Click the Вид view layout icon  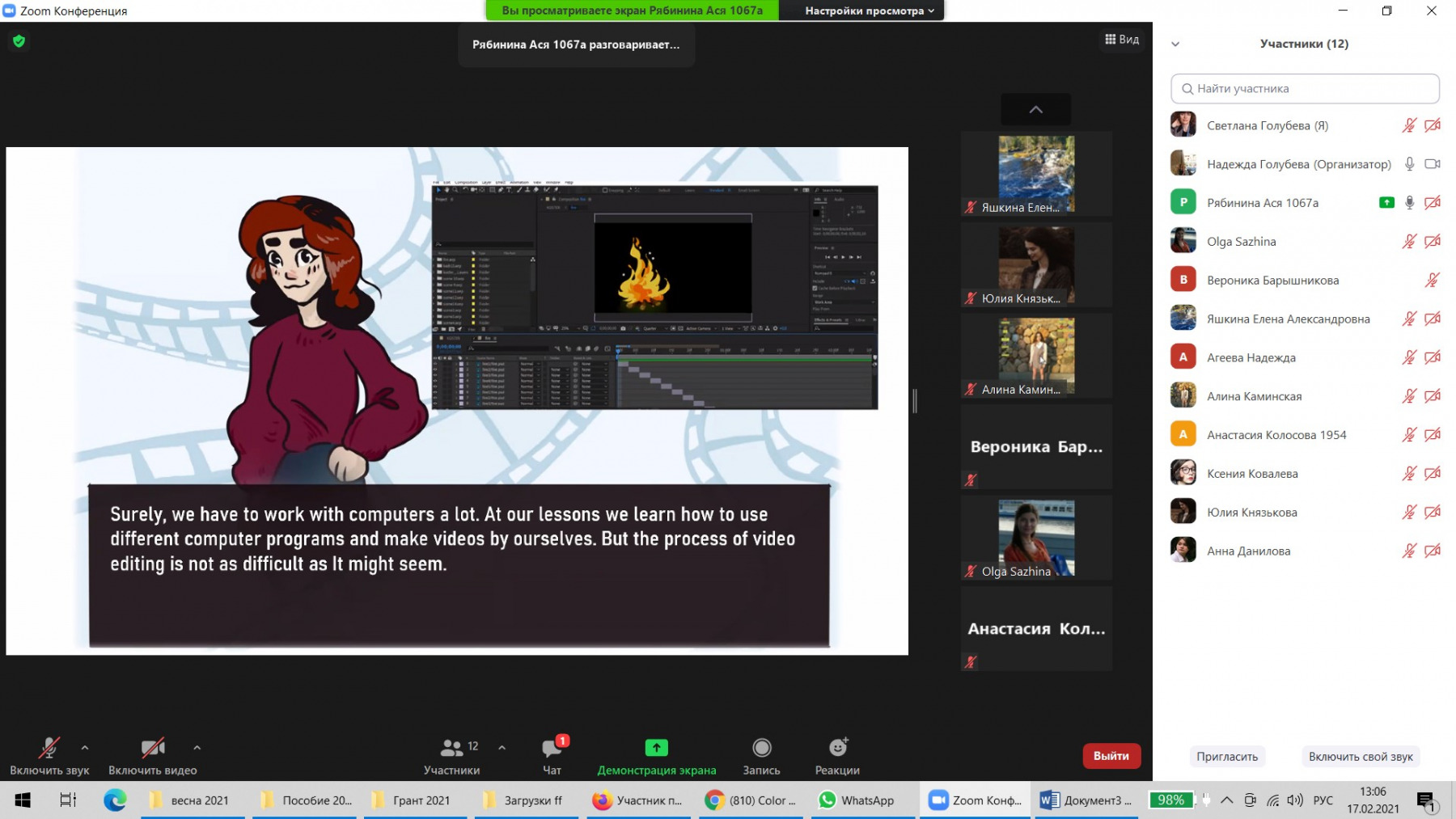[1121, 40]
